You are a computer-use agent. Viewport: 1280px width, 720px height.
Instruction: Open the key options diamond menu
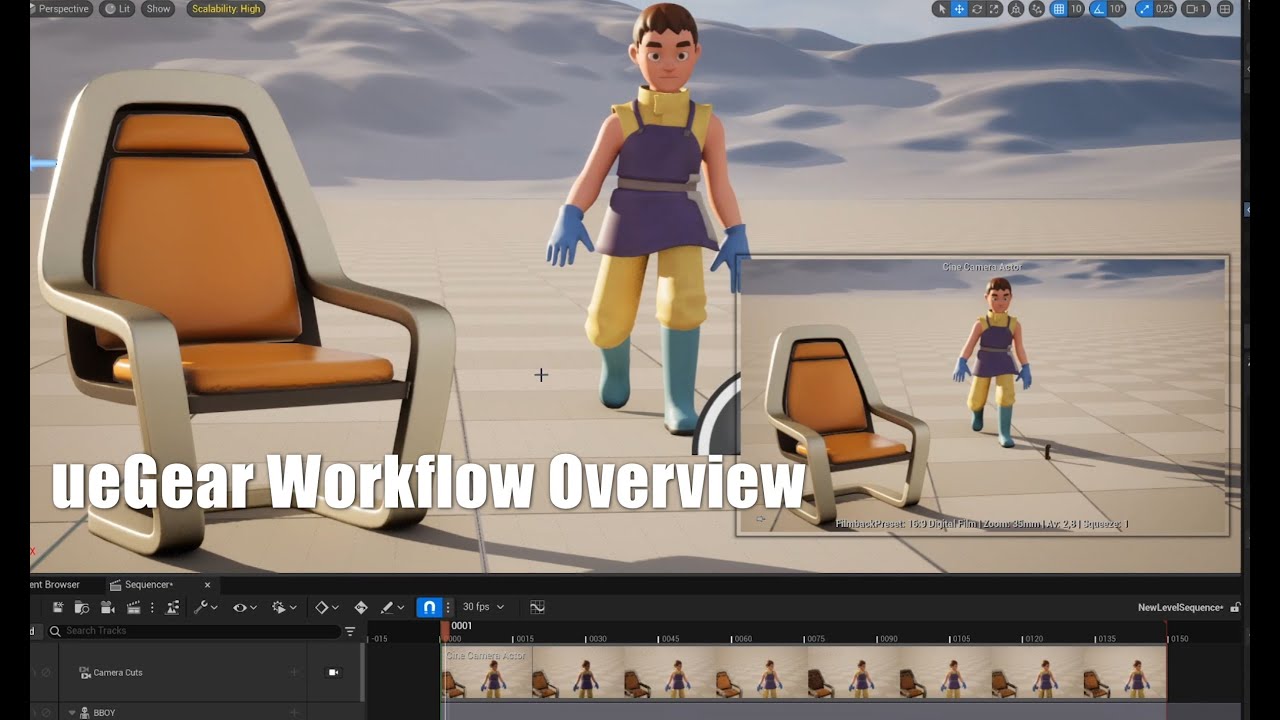(327, 607)
